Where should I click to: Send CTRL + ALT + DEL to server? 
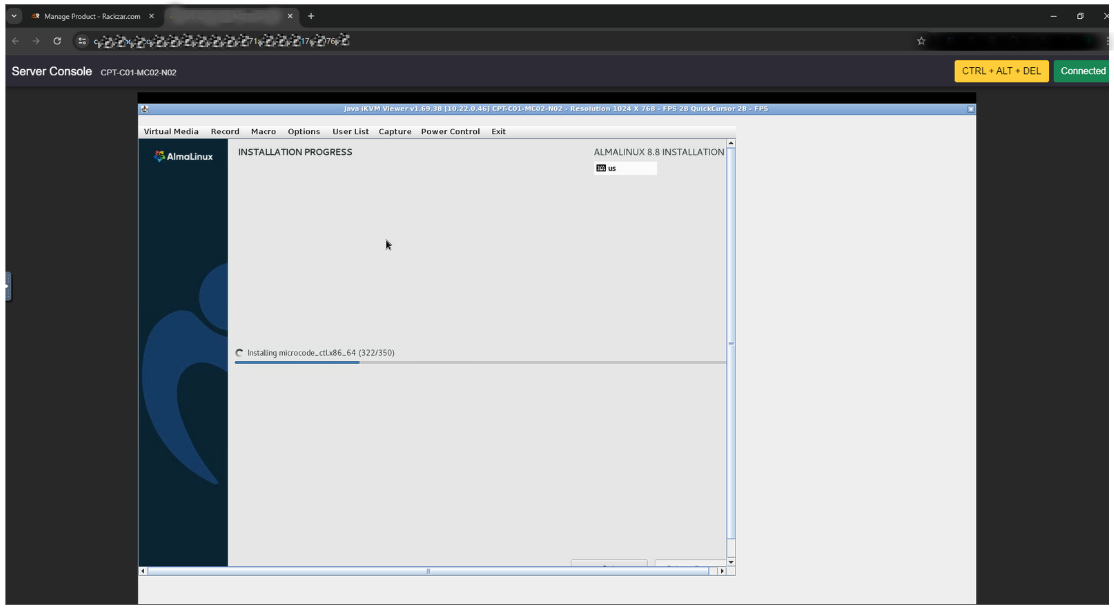pos(1001,71)
